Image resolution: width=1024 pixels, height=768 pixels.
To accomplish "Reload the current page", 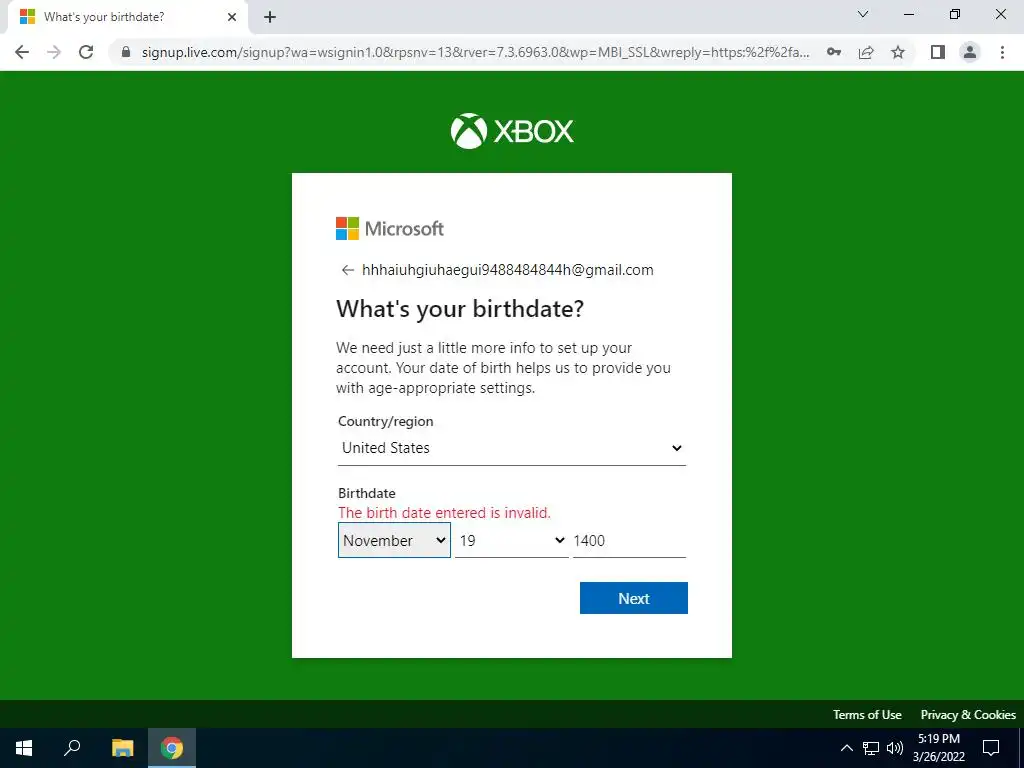I will [x=86, y=52].
